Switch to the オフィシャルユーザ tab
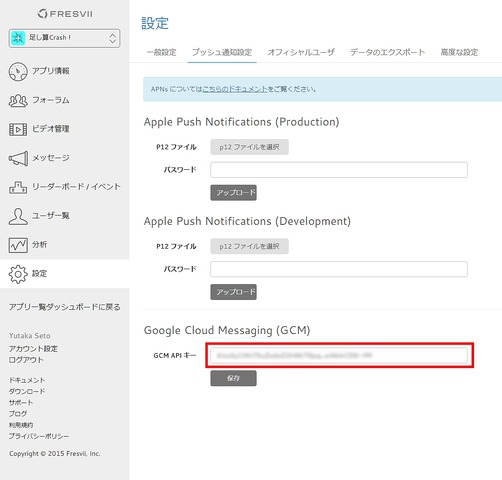Image resolution: width=502 pixels, height=480 pixels. pos(301,52)
